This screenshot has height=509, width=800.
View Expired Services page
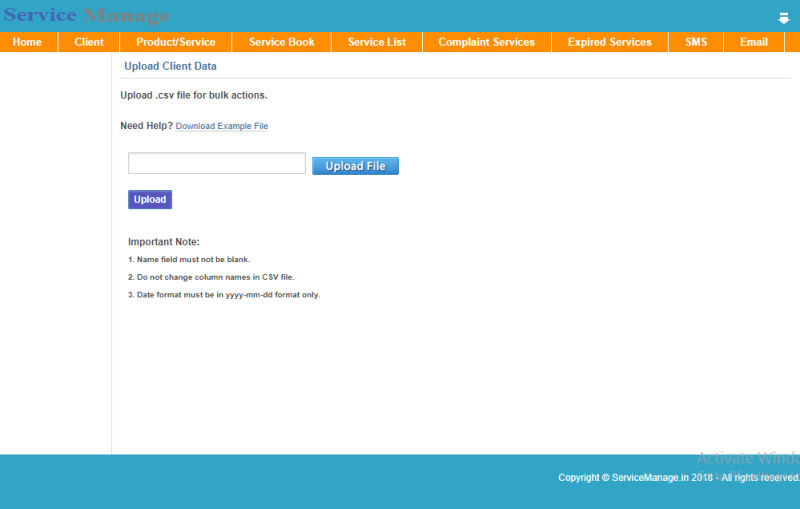tap(609, 42)
